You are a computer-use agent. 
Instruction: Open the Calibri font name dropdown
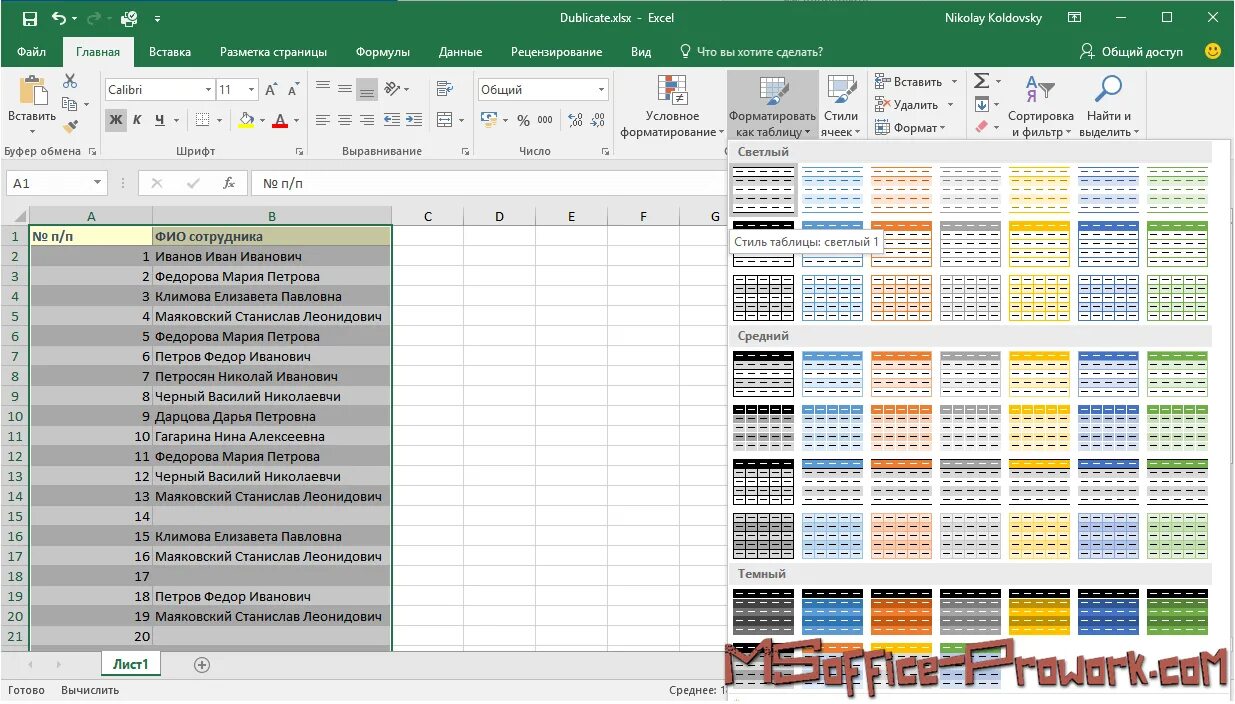coord(208,90)
